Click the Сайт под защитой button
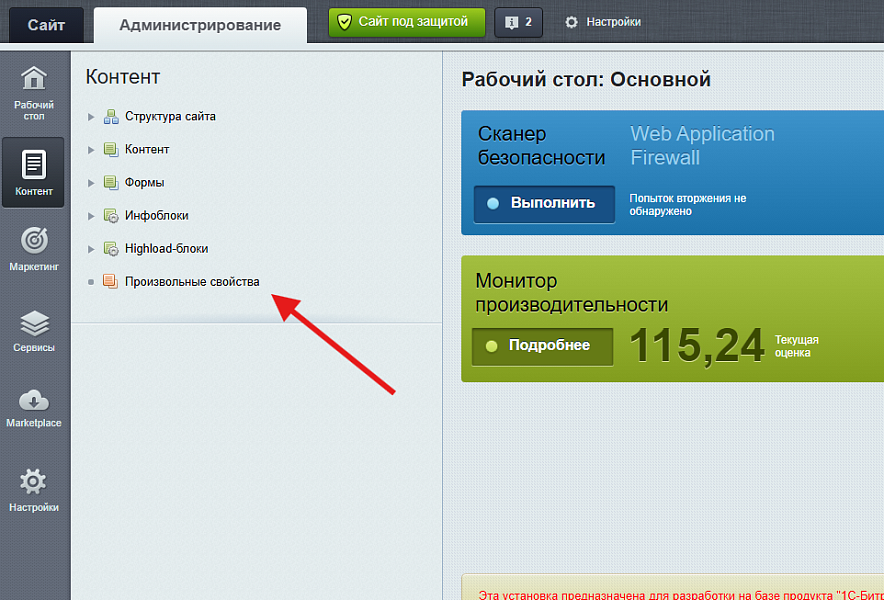884x600 pixels. pyautogui.click(x=406, y=23)
